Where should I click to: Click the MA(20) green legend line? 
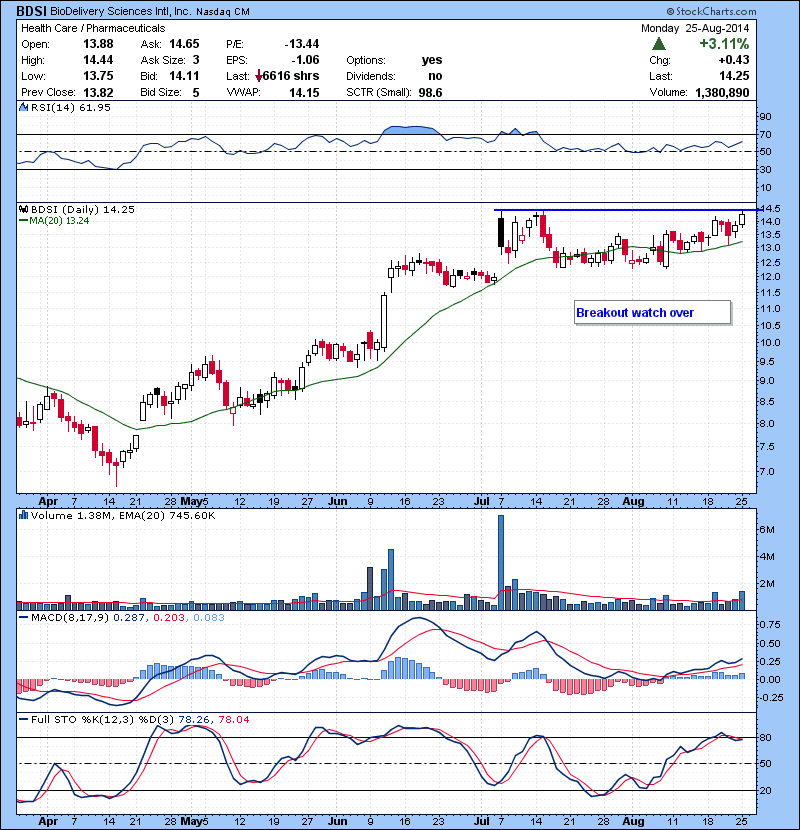tap(23, 220)
